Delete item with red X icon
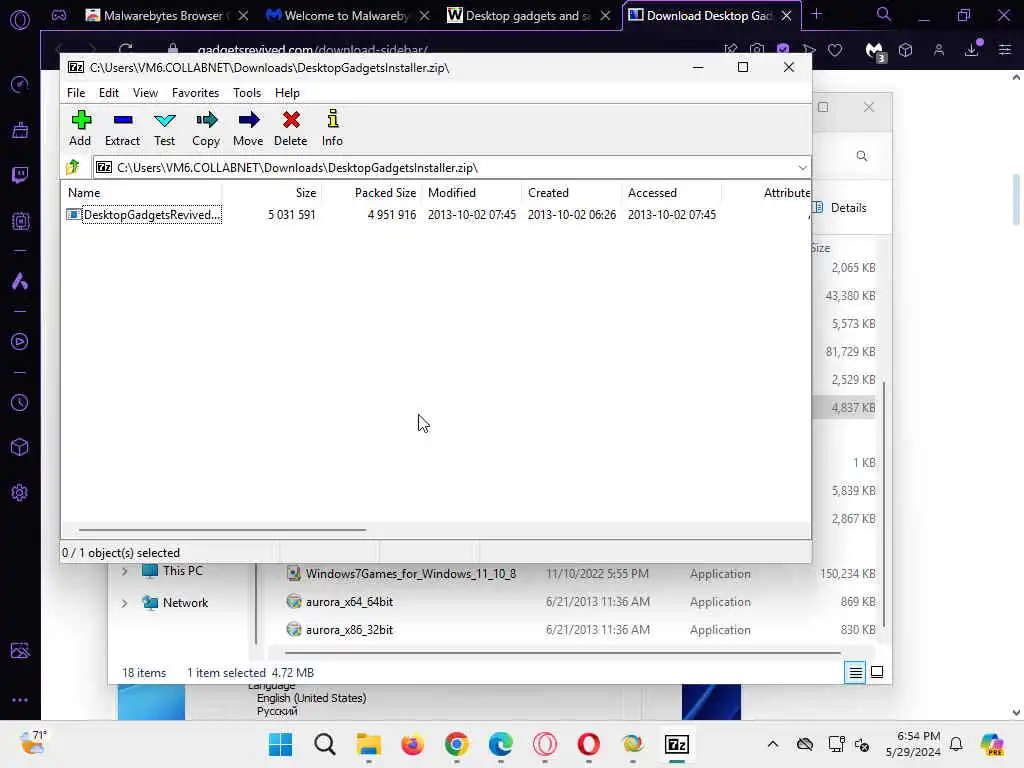 click(291, 128)
